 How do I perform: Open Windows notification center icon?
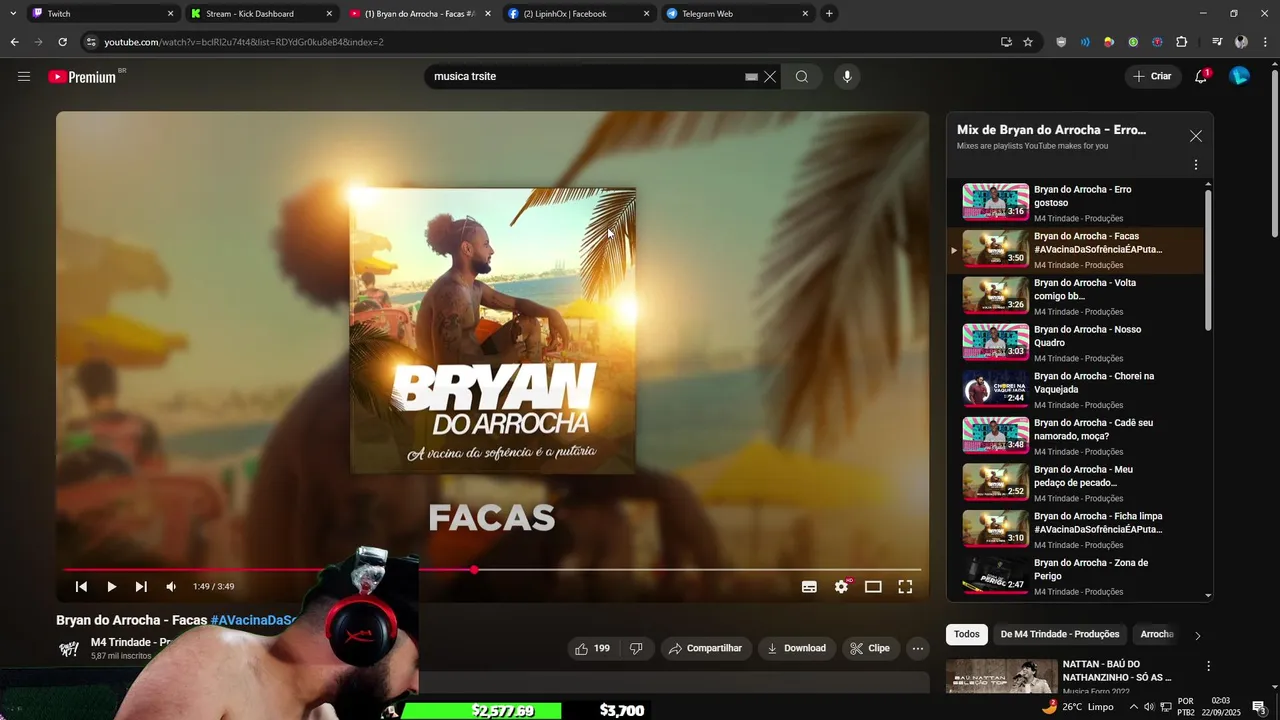point(1259,706)
